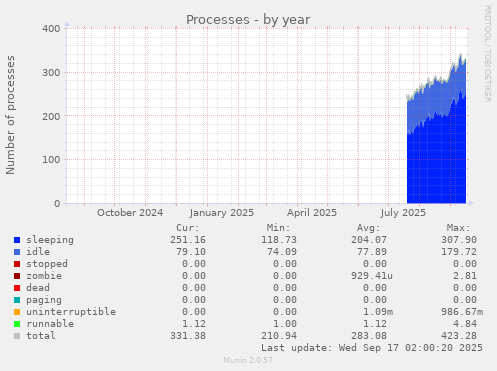The width and height of the screenshot is (497, 371).
Task: Click the 'paging' legend label
Action: [44, 300]
